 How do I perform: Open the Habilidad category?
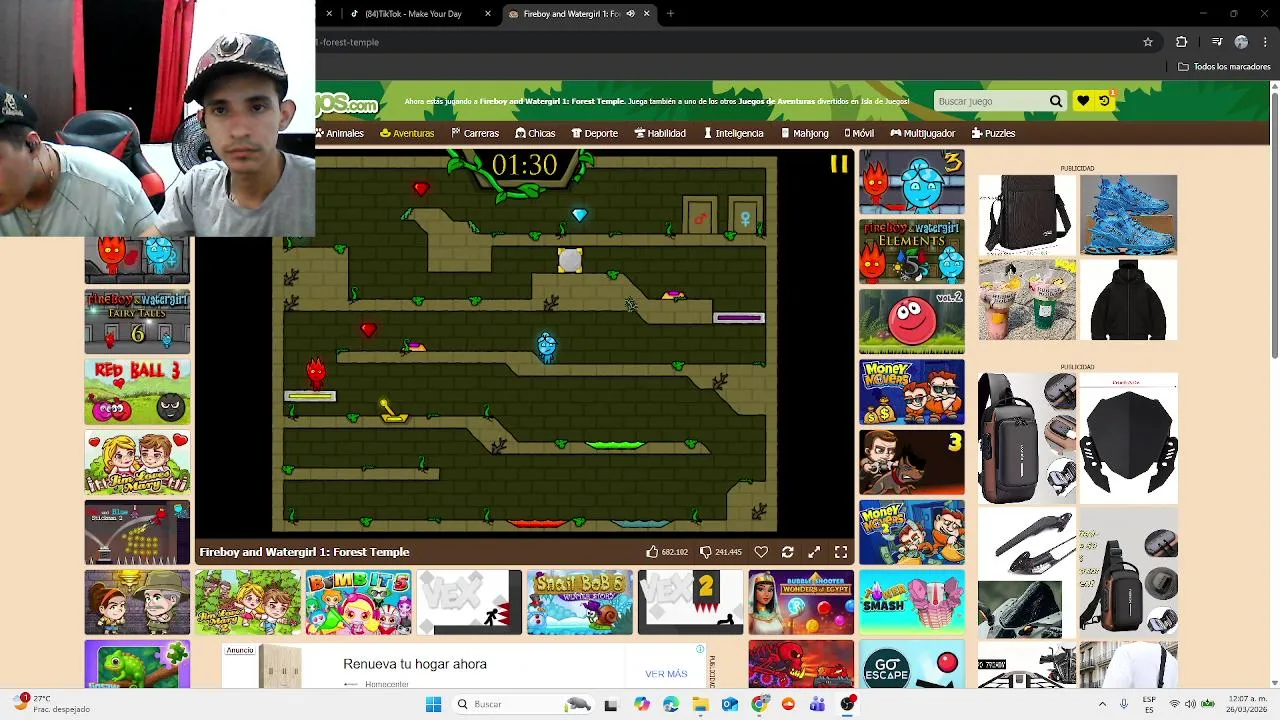pyautogui.click(x=660, y=133)
